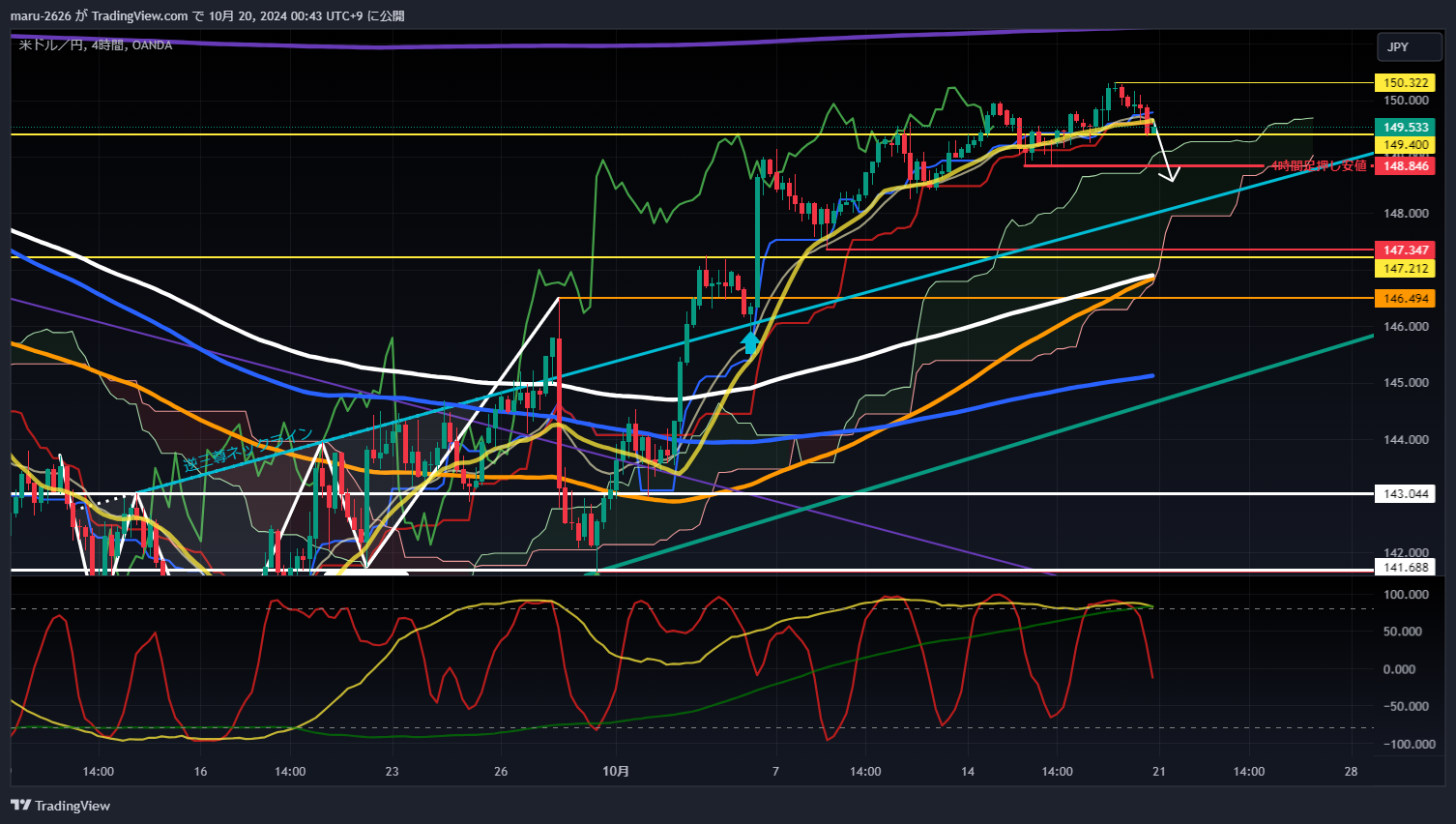The image size is (1456, 824).
Task: Click the 148.000 price axis value
Action: tap(1407, 214)
